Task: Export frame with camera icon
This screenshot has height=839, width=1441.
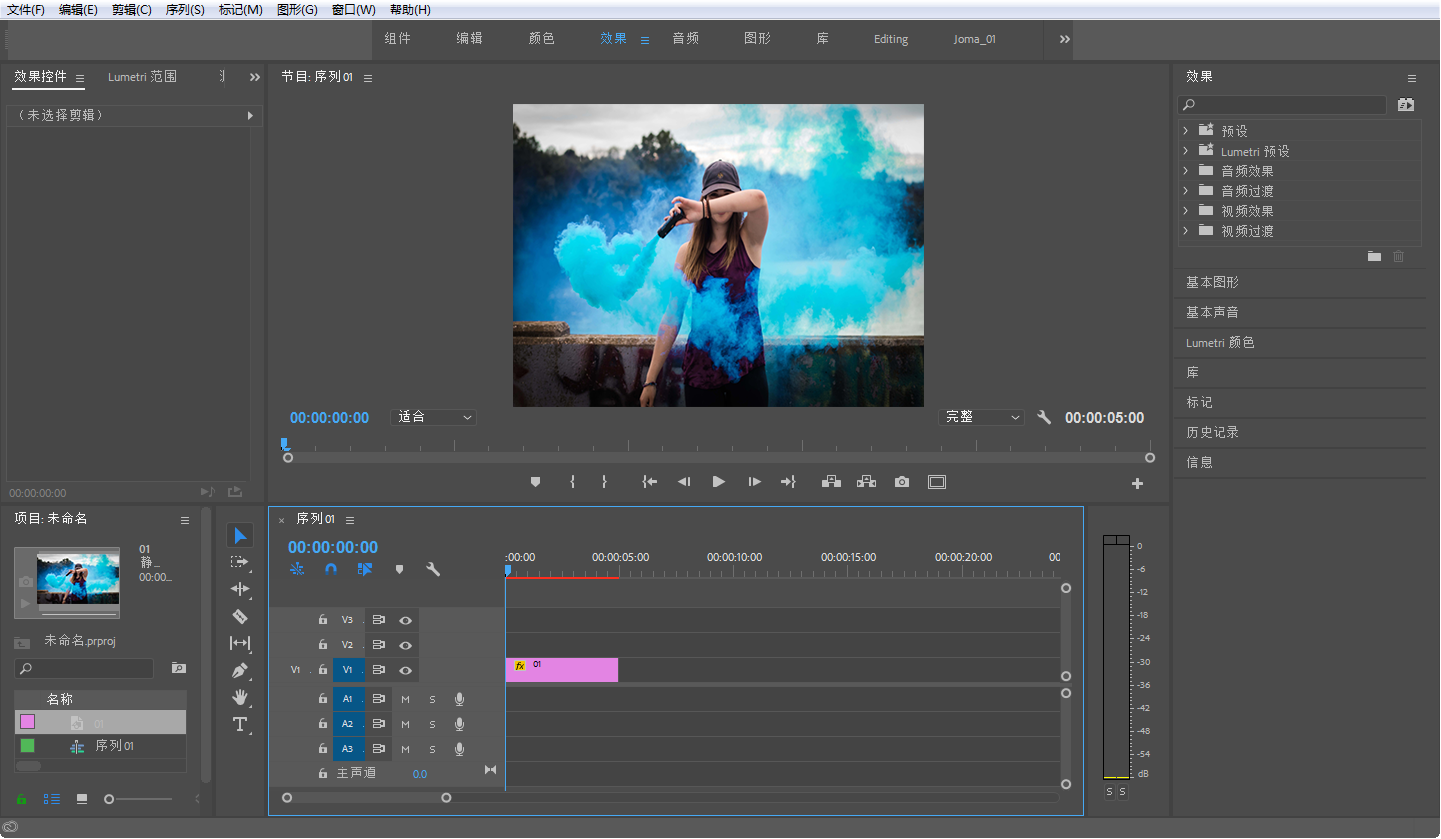Action: [x=902, y=482]
